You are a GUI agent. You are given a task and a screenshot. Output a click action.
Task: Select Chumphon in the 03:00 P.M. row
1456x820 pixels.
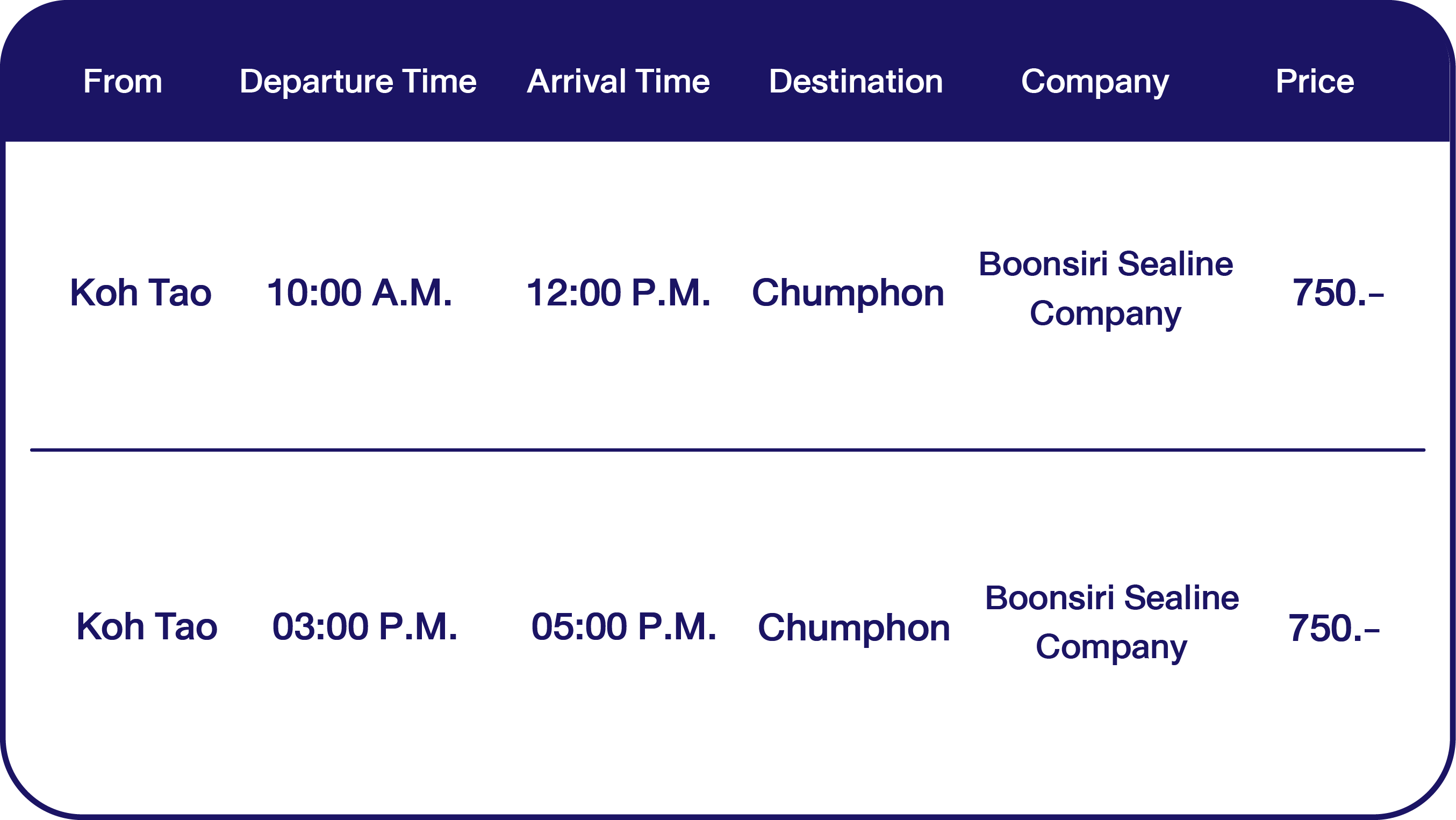pyautogui.click(x=853, y=628)
